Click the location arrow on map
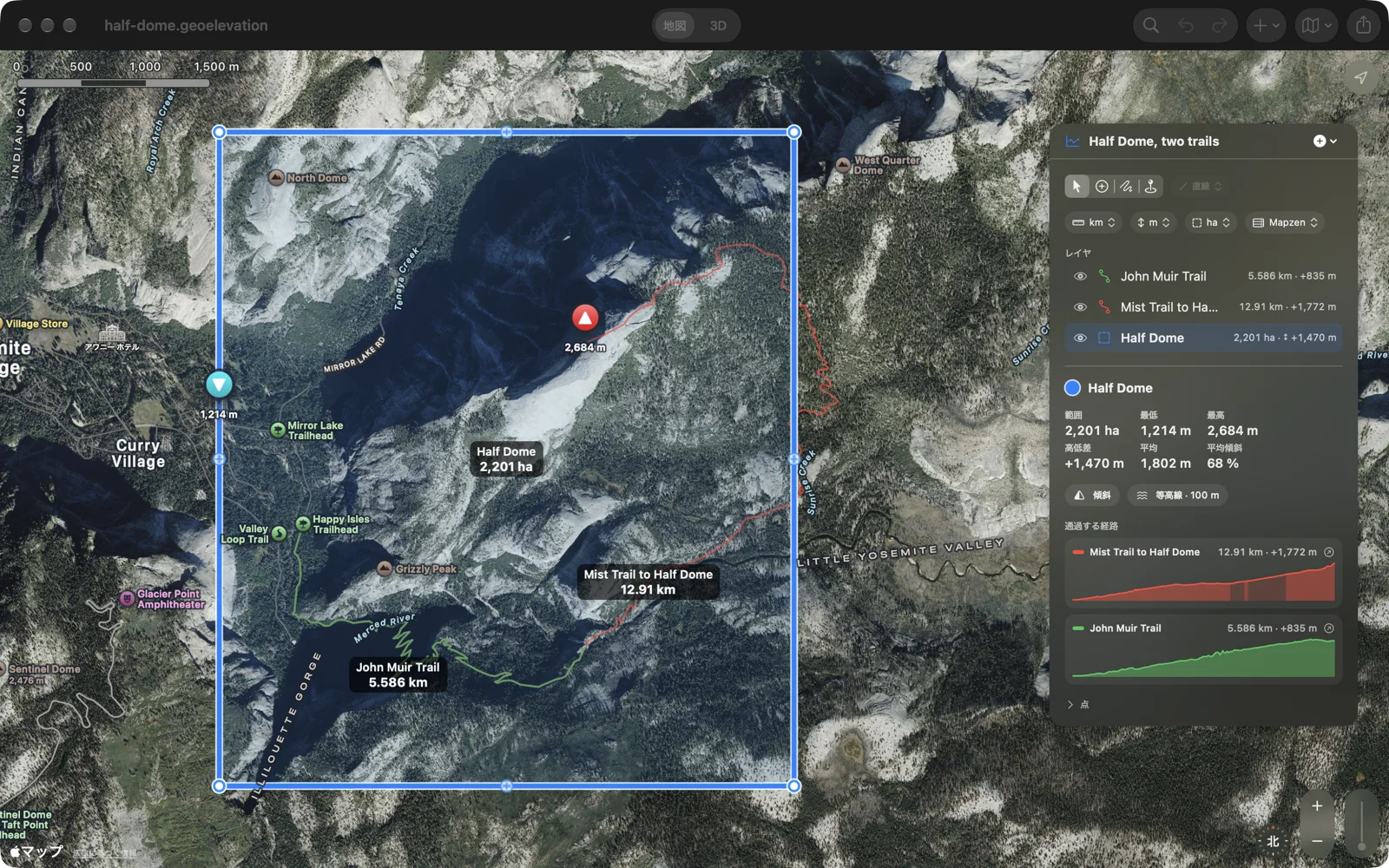 [1360, 77]
